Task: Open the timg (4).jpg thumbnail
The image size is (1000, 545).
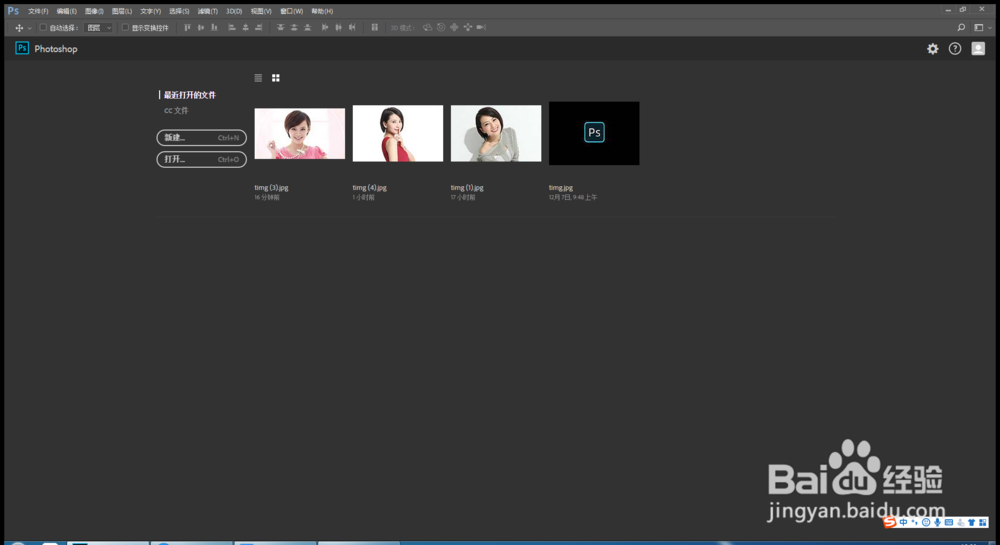Action: (x=398, y=133)
